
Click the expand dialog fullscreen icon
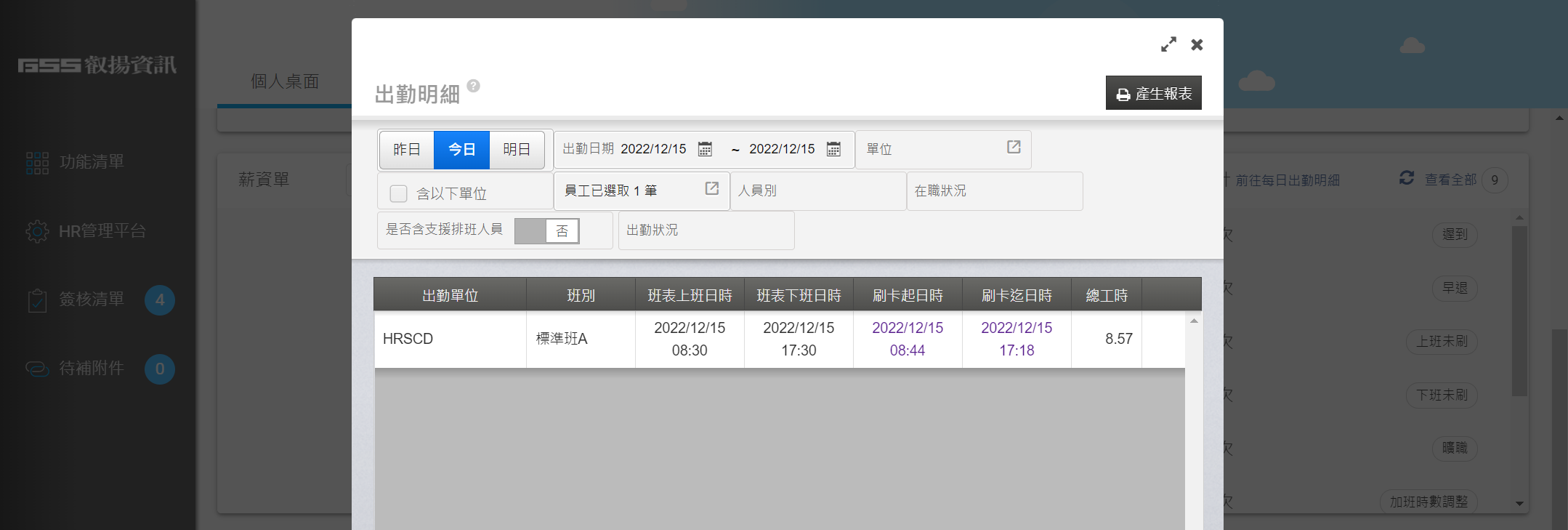pyautogui.click(x=1168, y=45)
